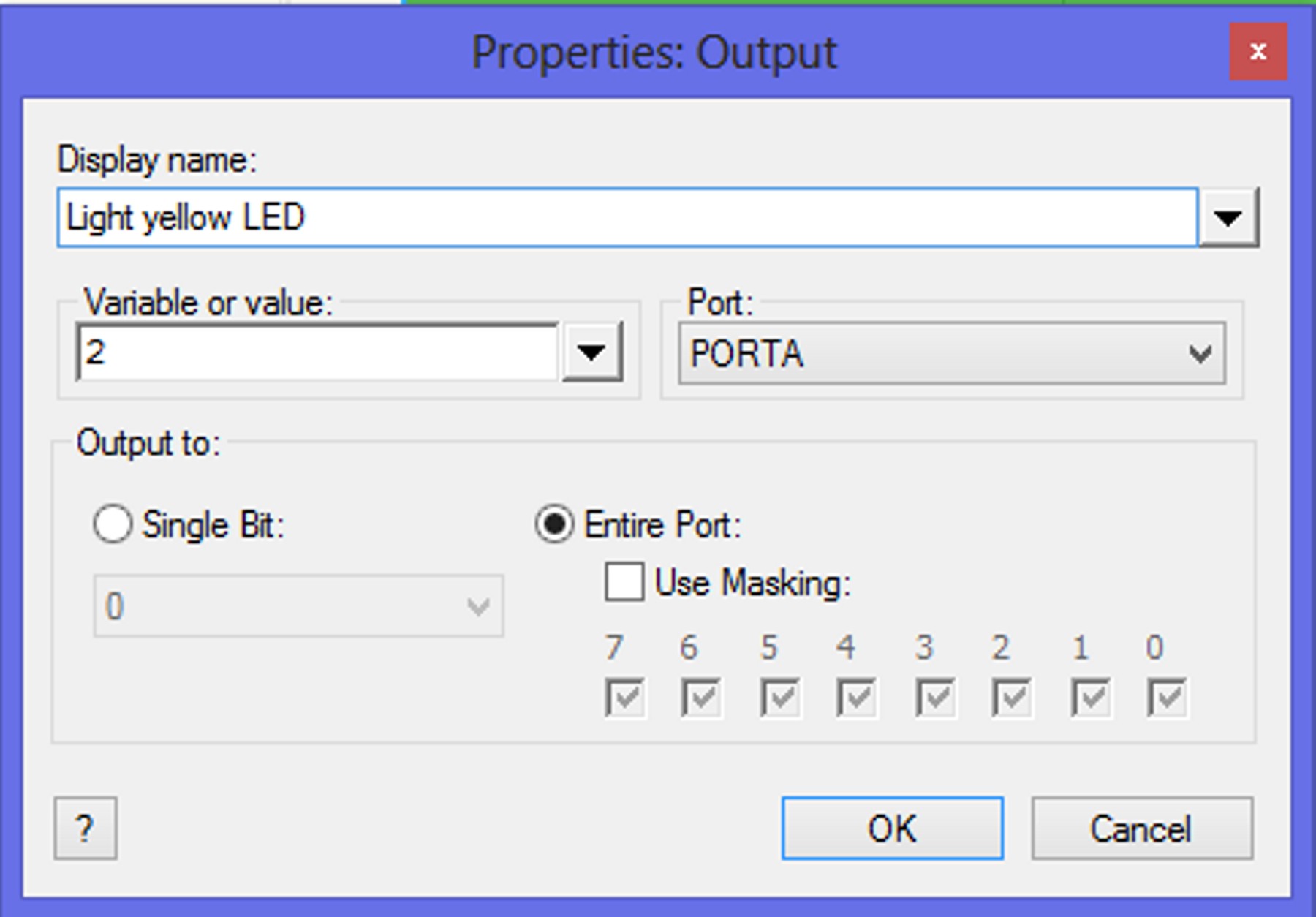Open the PORTA port dropdown
Image resolution: width=1316 pixels, height=917 pixels.
pyautogui.click(x=952, y=353)
